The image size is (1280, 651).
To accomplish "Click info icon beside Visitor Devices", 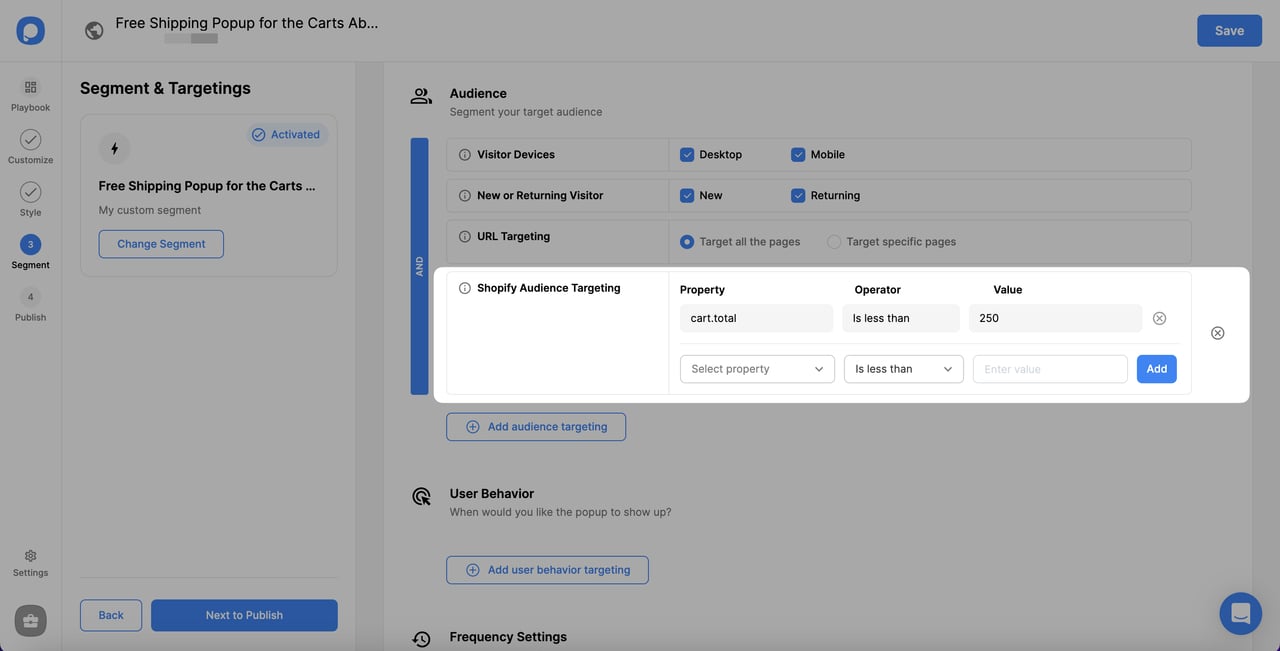I will click(x=464, y=155).
